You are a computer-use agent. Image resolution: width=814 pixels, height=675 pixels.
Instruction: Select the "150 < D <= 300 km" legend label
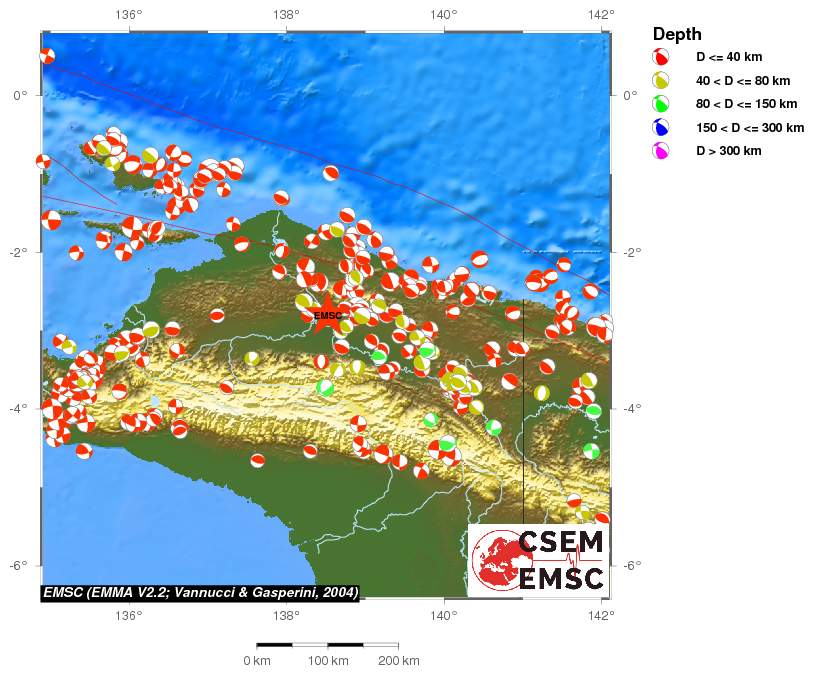tap(750, 128)
